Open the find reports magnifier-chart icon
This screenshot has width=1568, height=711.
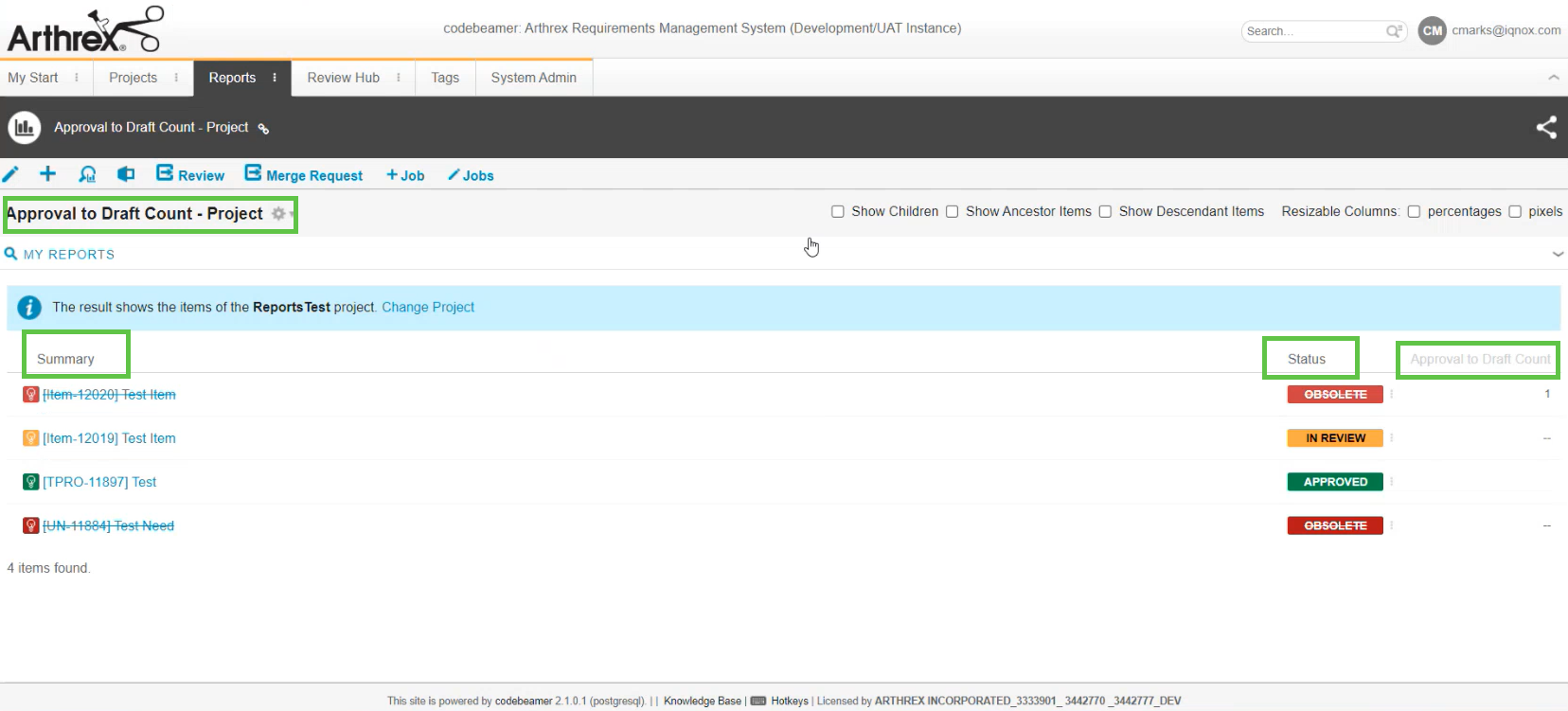pyautogui.click(x=87, y=174)
